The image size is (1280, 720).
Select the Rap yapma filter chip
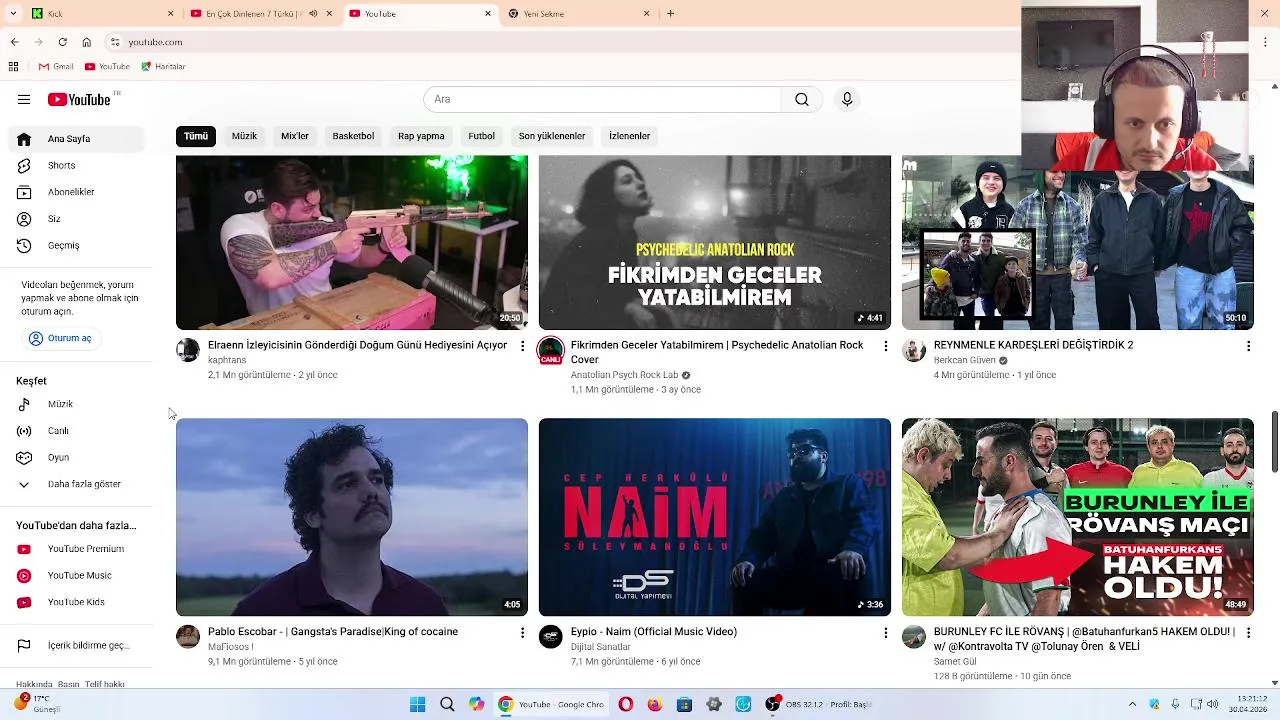(x=421, y=136)
